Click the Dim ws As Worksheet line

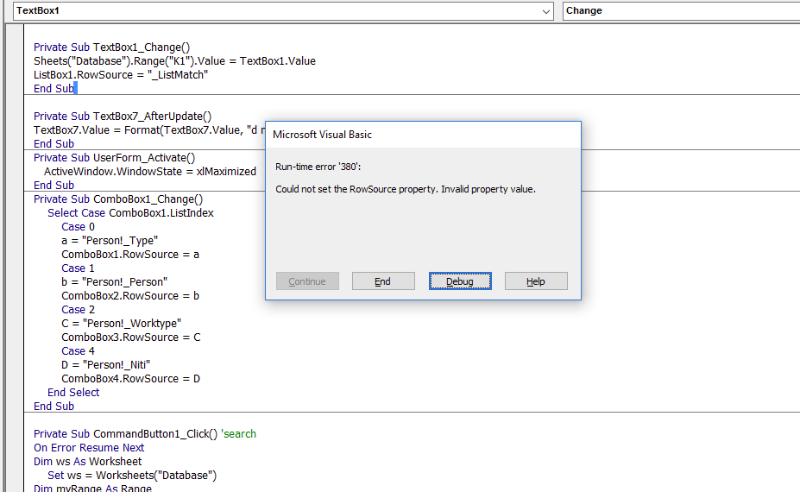88,462
